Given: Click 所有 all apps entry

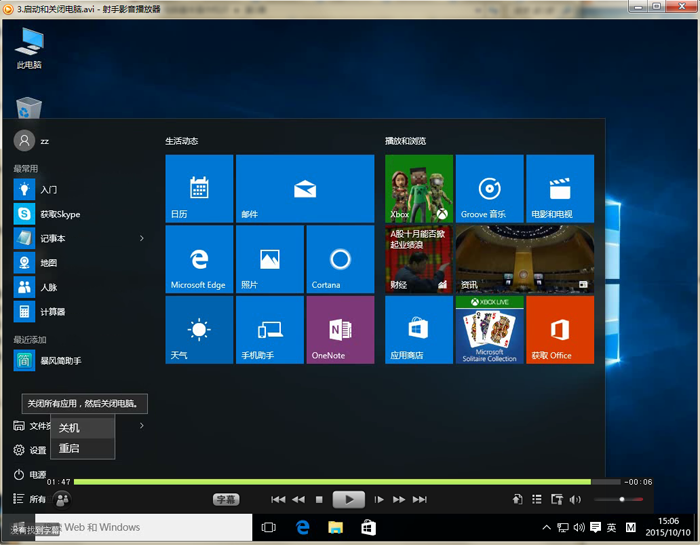Looking at the screenshot, I should tap(30, 499).
